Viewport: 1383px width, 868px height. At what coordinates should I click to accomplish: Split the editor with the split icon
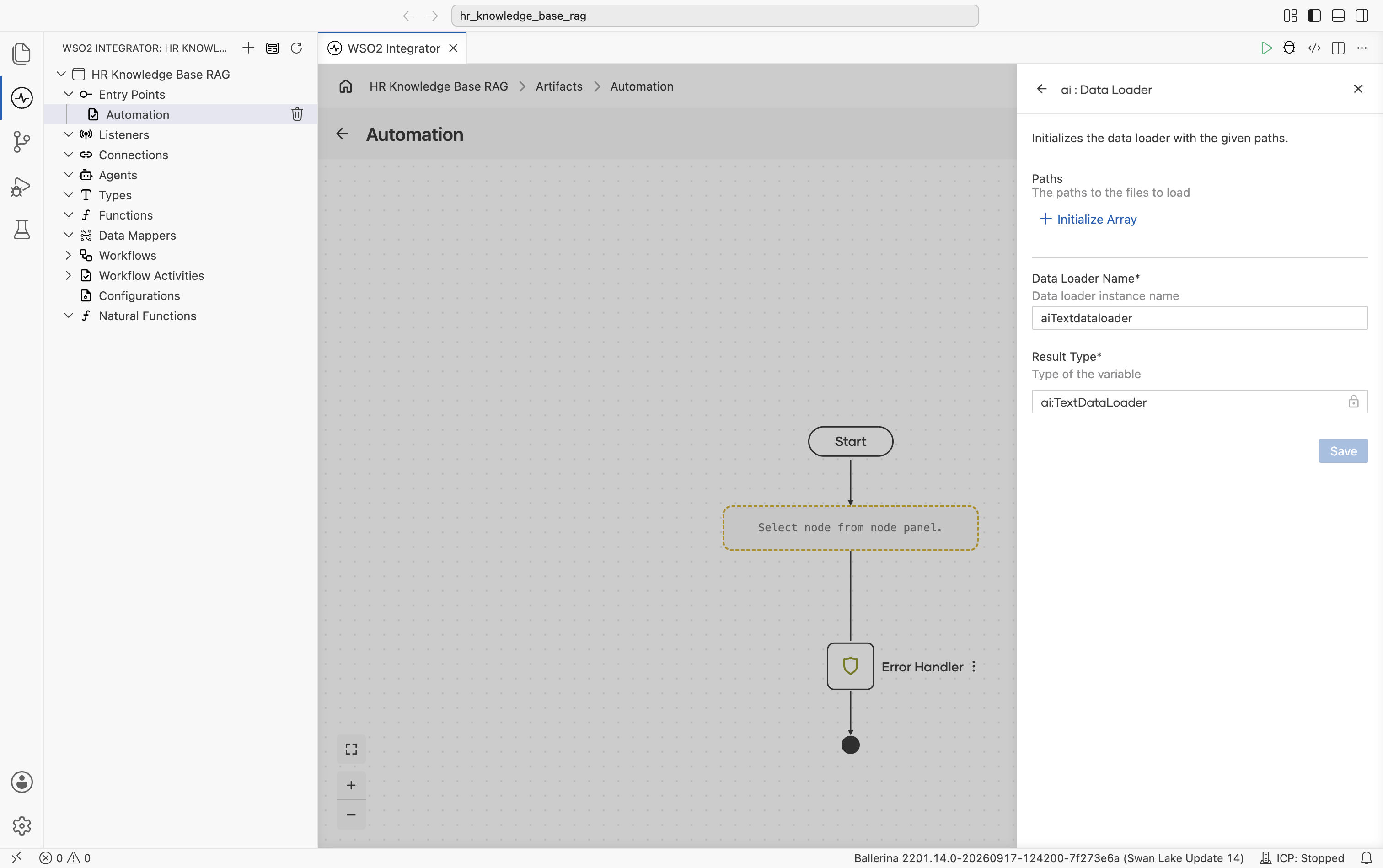(1338, 48)
